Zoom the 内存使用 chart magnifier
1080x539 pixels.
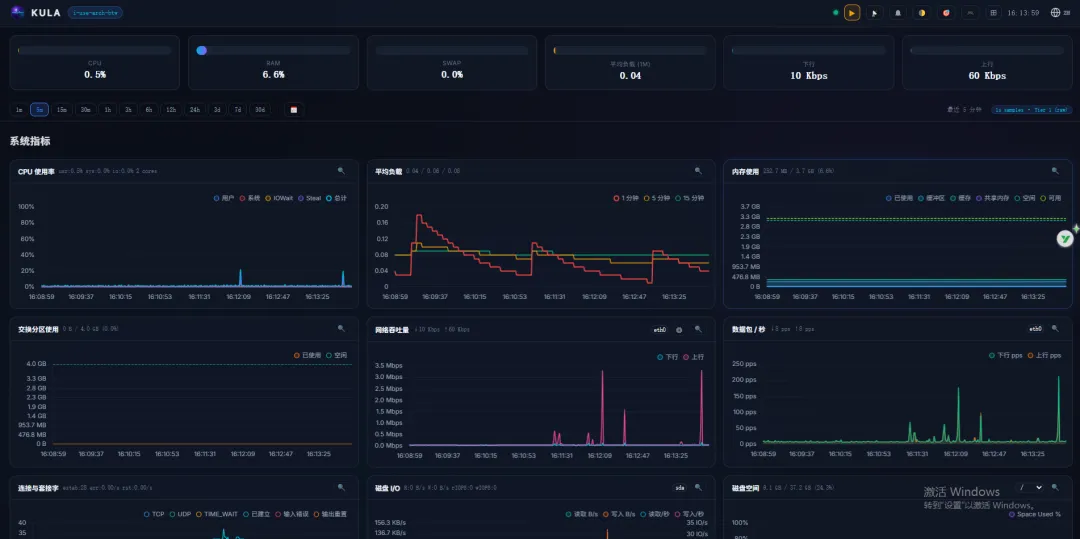click(x=1055, y=171)
